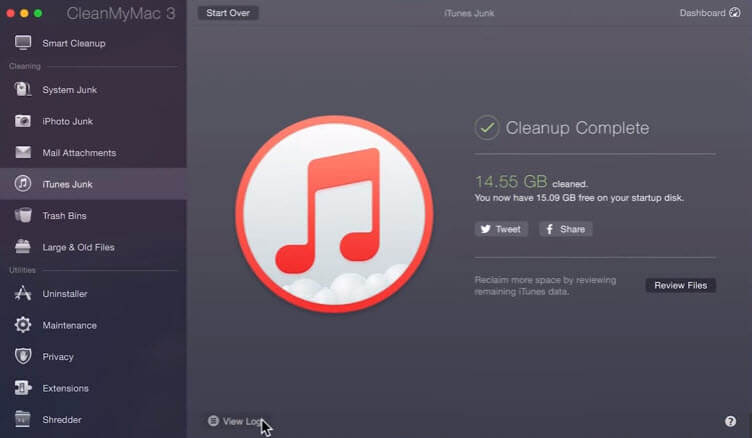Click the large iTunes logo

tap(334, 214)
